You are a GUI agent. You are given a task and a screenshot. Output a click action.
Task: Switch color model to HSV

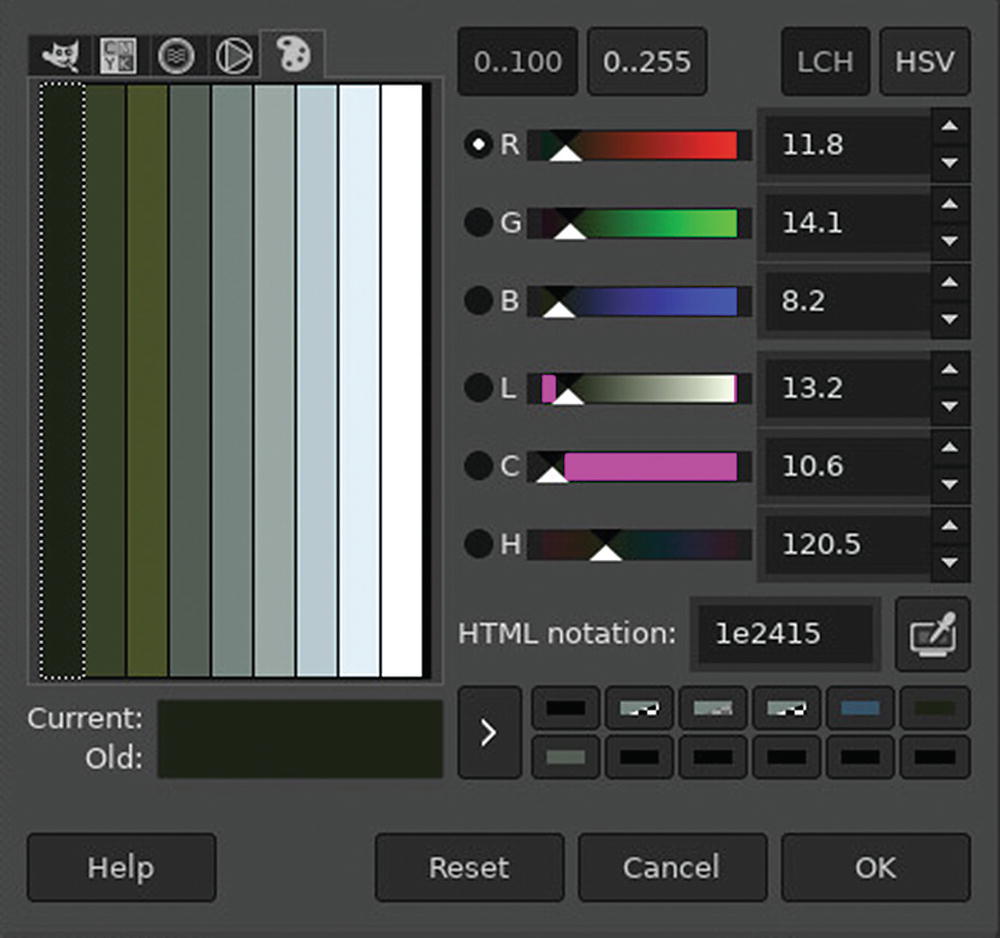click(x=924, y=62)
